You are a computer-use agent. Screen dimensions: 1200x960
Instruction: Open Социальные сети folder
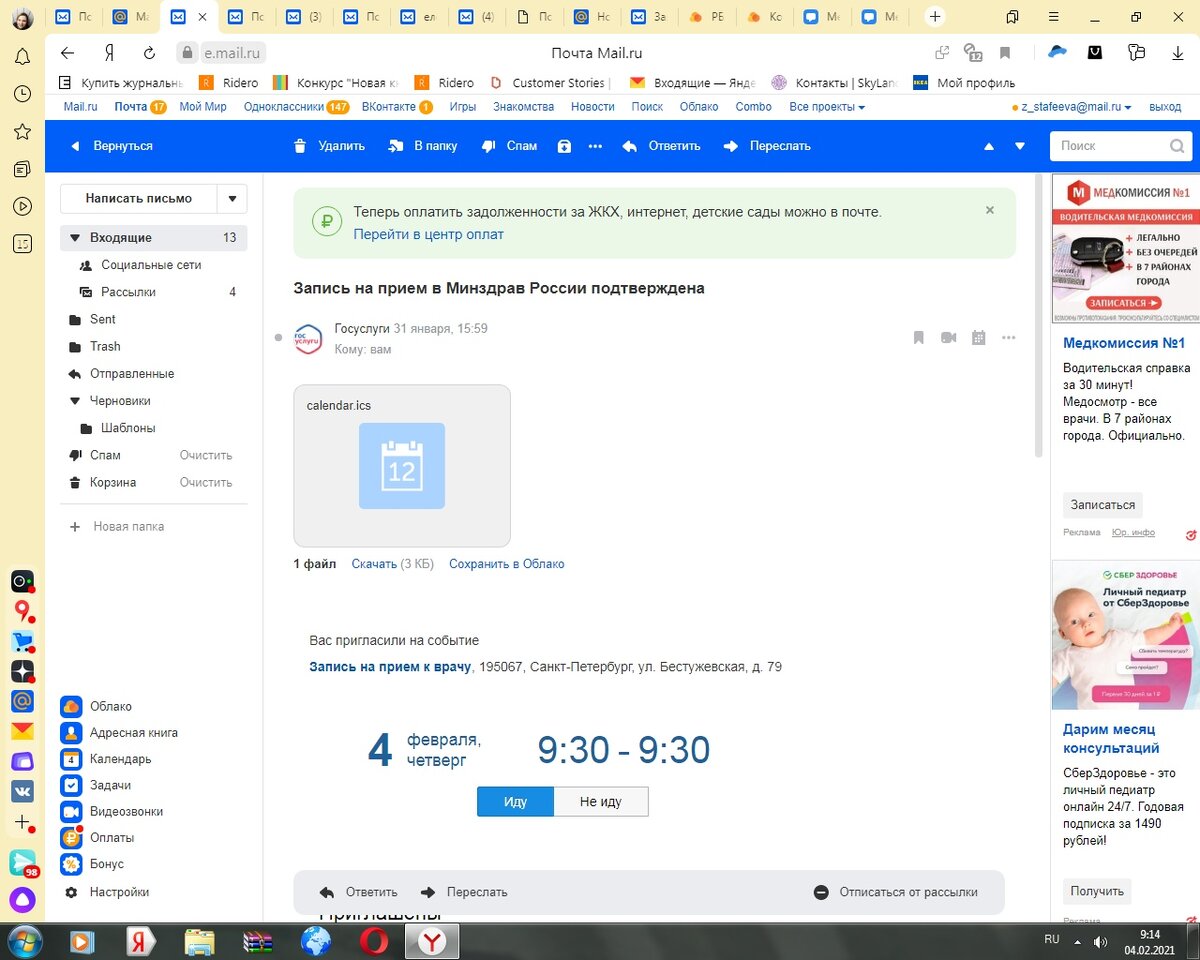click(x=151, y=265)
